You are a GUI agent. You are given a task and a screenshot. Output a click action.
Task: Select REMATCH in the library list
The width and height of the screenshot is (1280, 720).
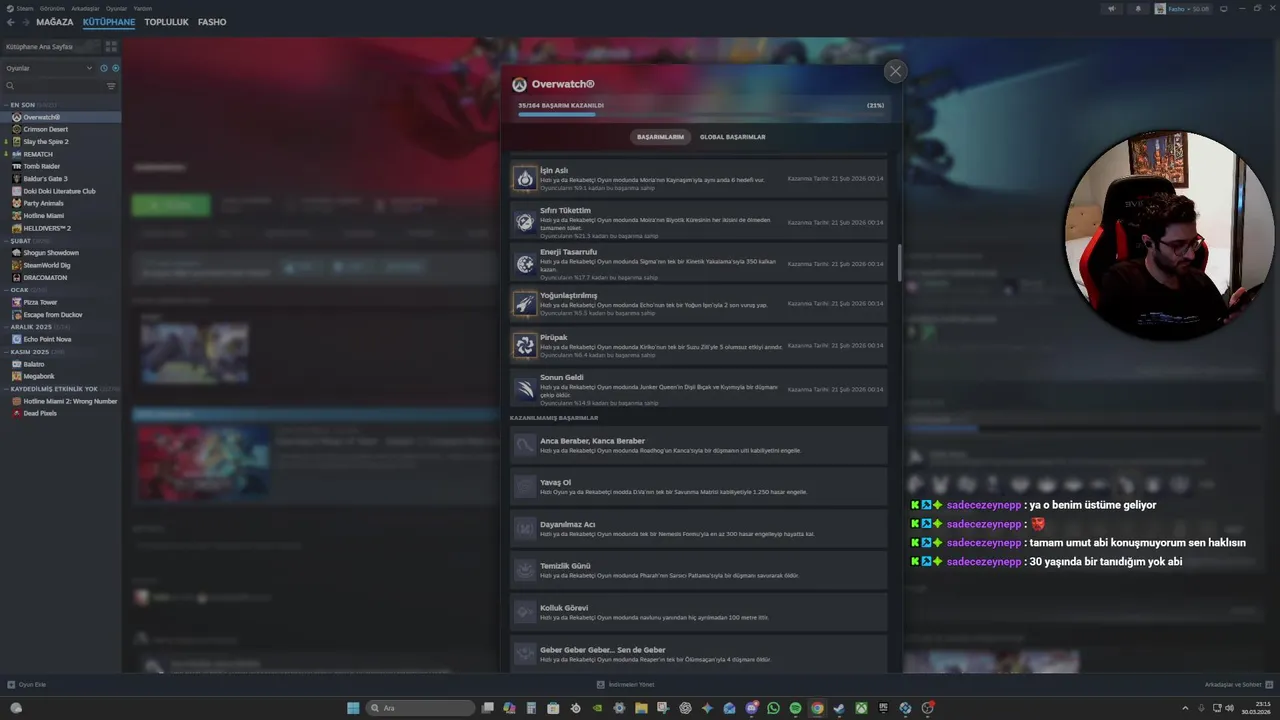[x=62, y=154]
